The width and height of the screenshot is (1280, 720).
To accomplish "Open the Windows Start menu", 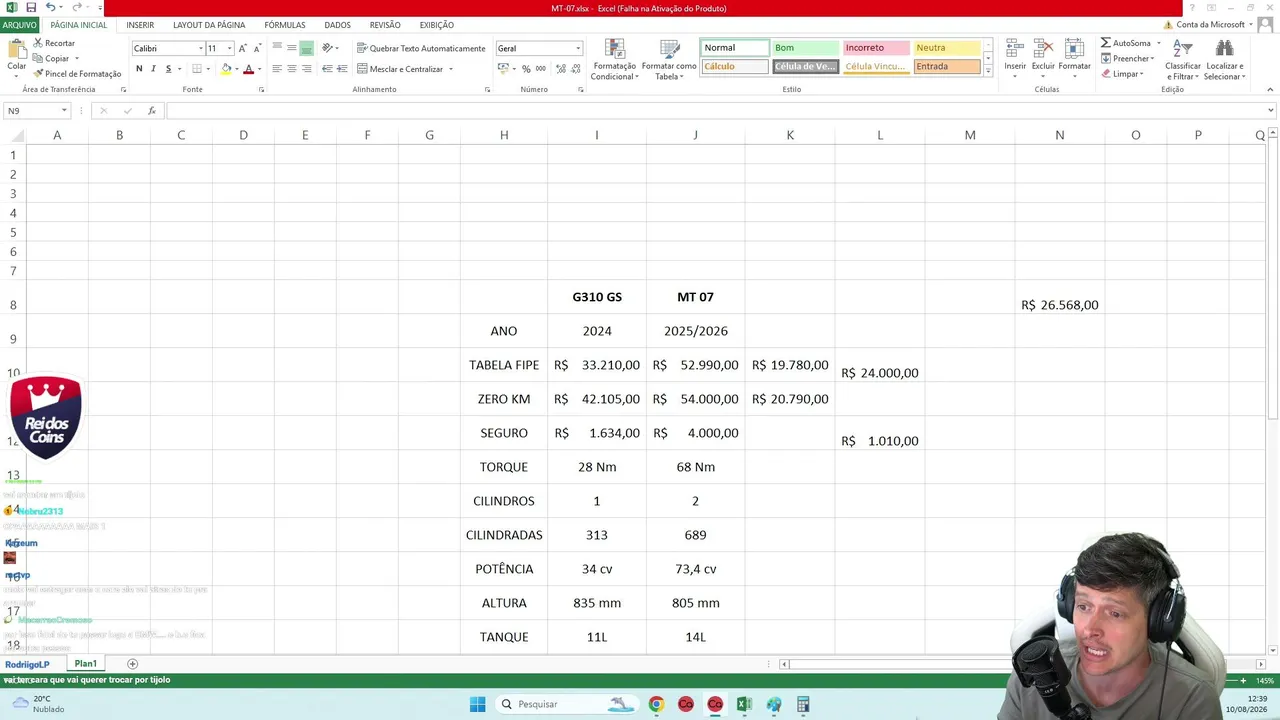I will point(478,704).
